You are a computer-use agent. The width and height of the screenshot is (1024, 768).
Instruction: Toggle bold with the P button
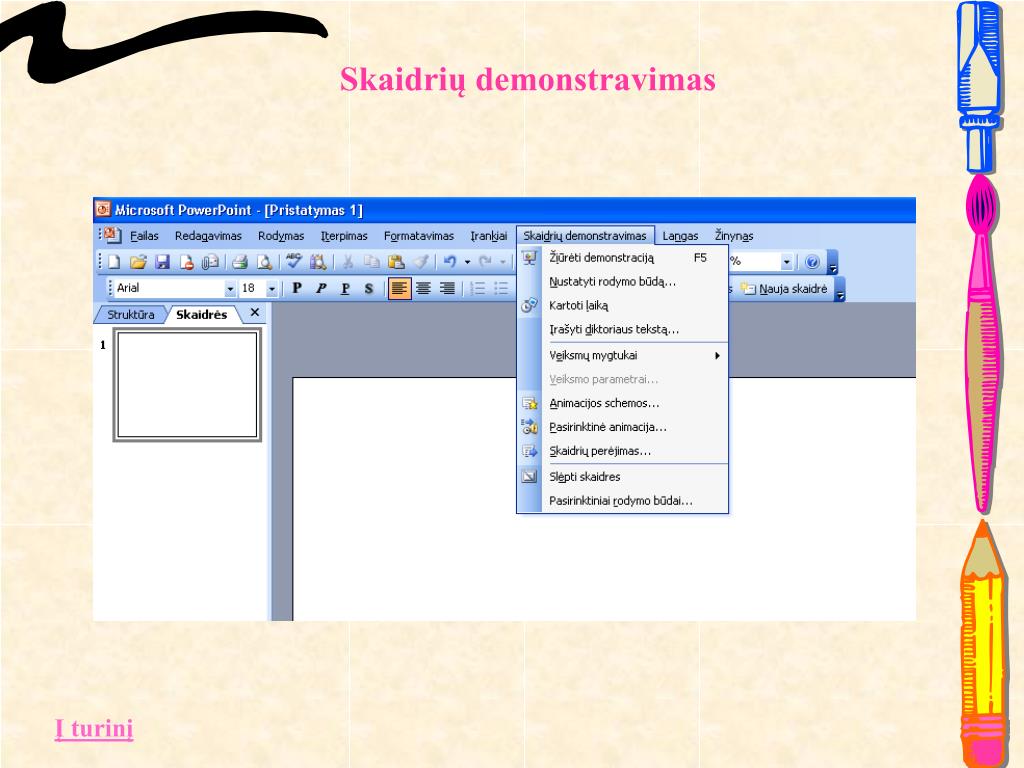[x=297, y=288]
